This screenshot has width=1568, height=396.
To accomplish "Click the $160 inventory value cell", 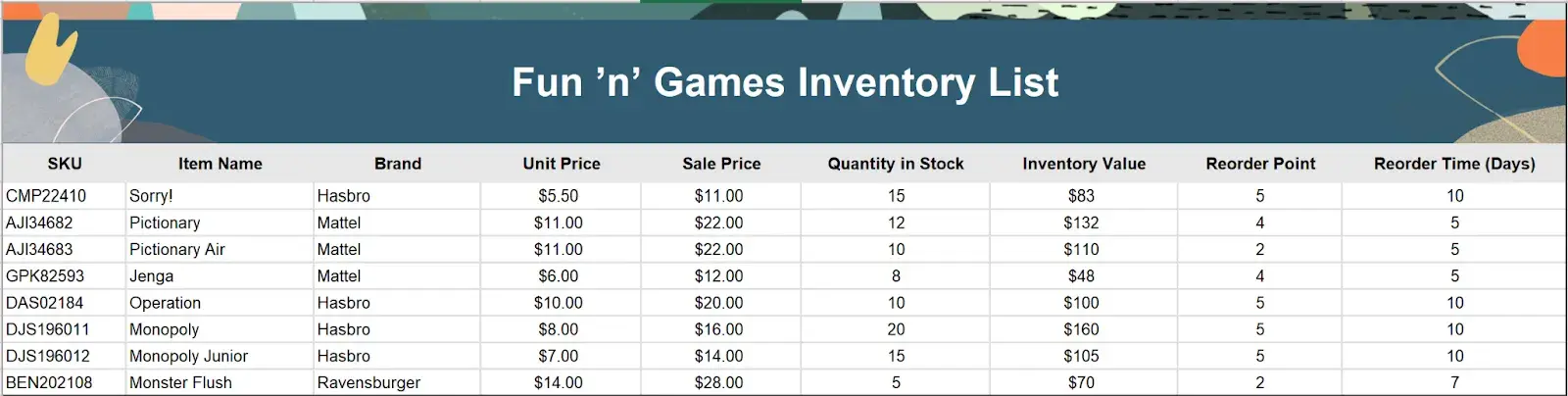I will [1081, 329].
